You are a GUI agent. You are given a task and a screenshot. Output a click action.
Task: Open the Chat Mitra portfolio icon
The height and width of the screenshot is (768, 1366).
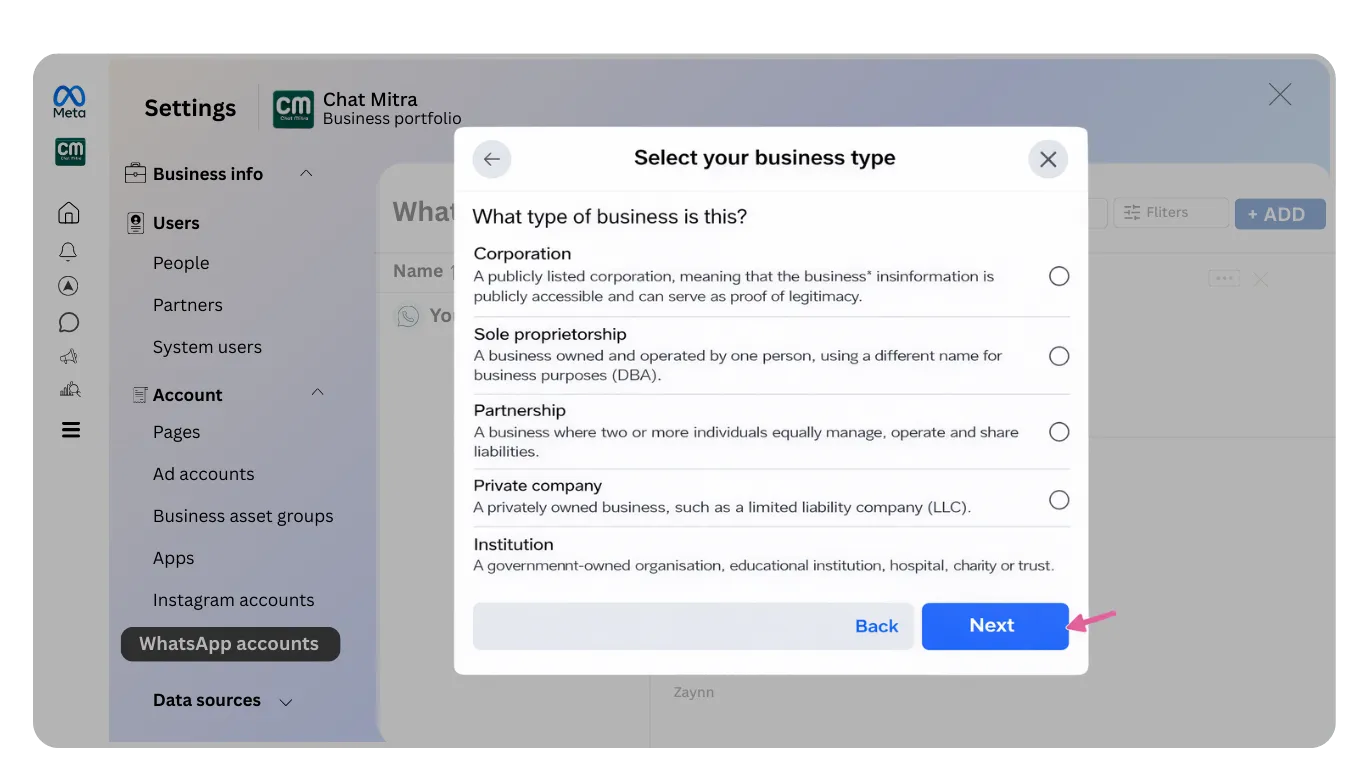coord(292,107)
